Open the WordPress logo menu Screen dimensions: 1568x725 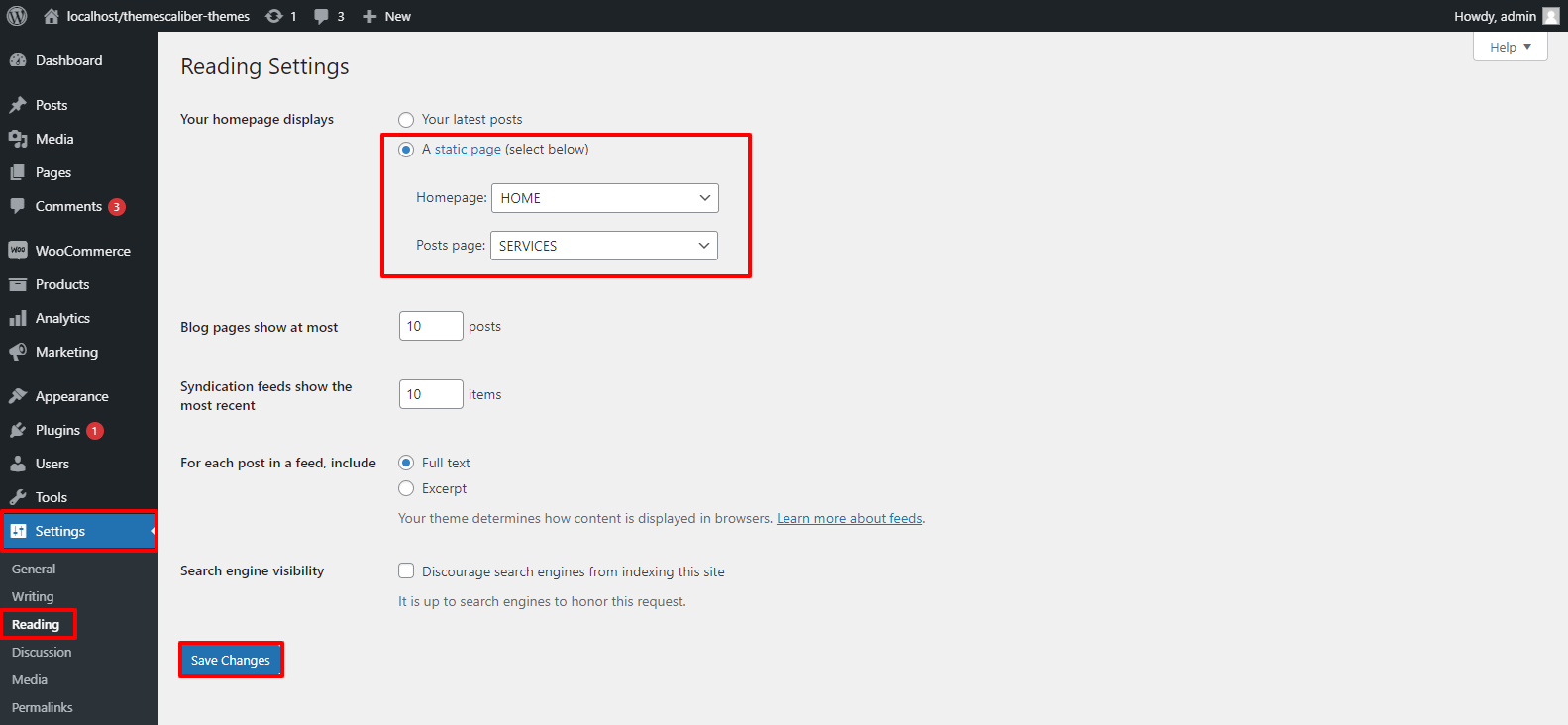(x=17, y=16)
